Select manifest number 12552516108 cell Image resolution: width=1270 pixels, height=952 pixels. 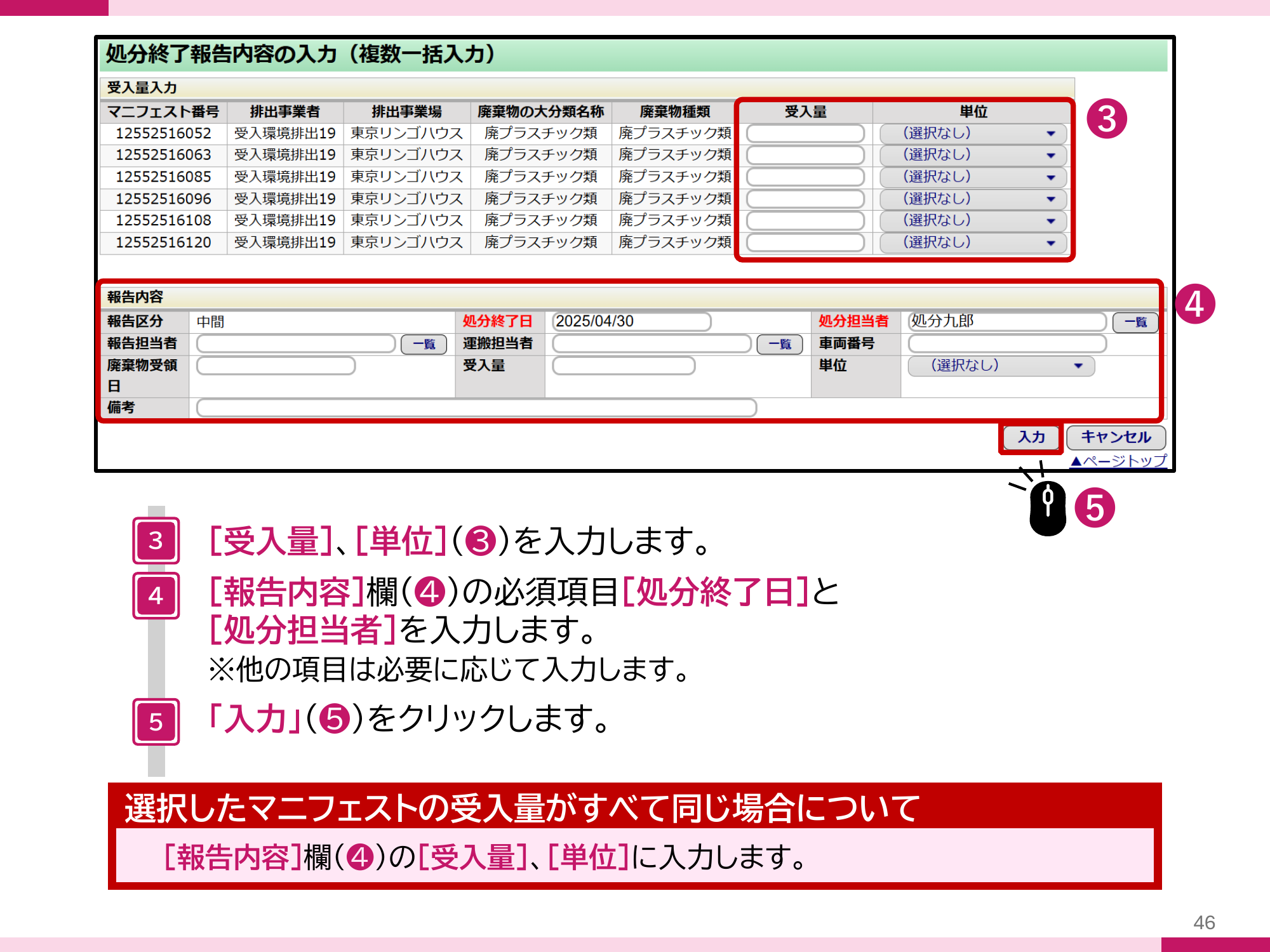coord(163,220)
